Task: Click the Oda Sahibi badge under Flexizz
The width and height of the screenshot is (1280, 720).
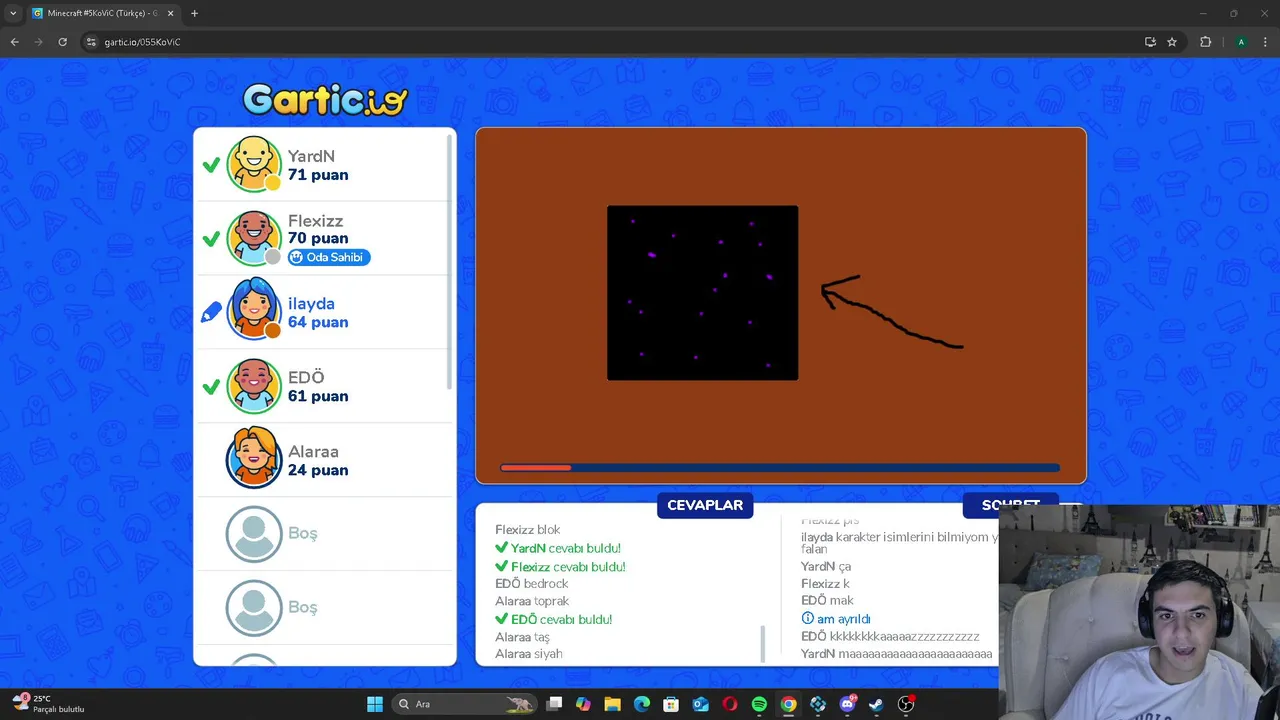Action: click(x=329, y=257)
